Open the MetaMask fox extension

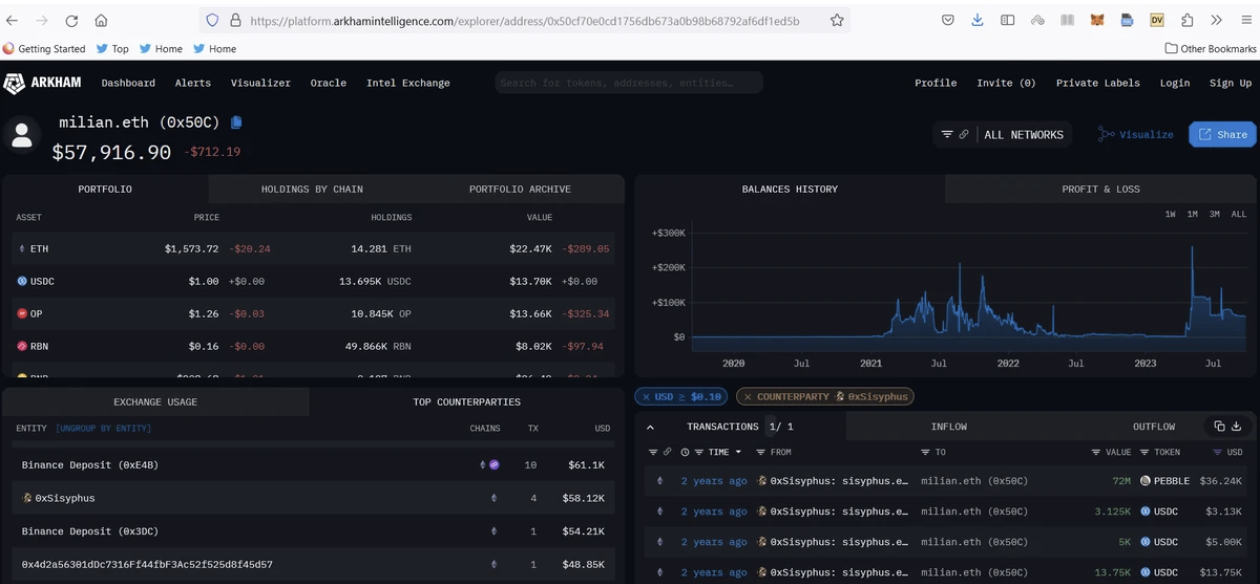point(1097,20)
